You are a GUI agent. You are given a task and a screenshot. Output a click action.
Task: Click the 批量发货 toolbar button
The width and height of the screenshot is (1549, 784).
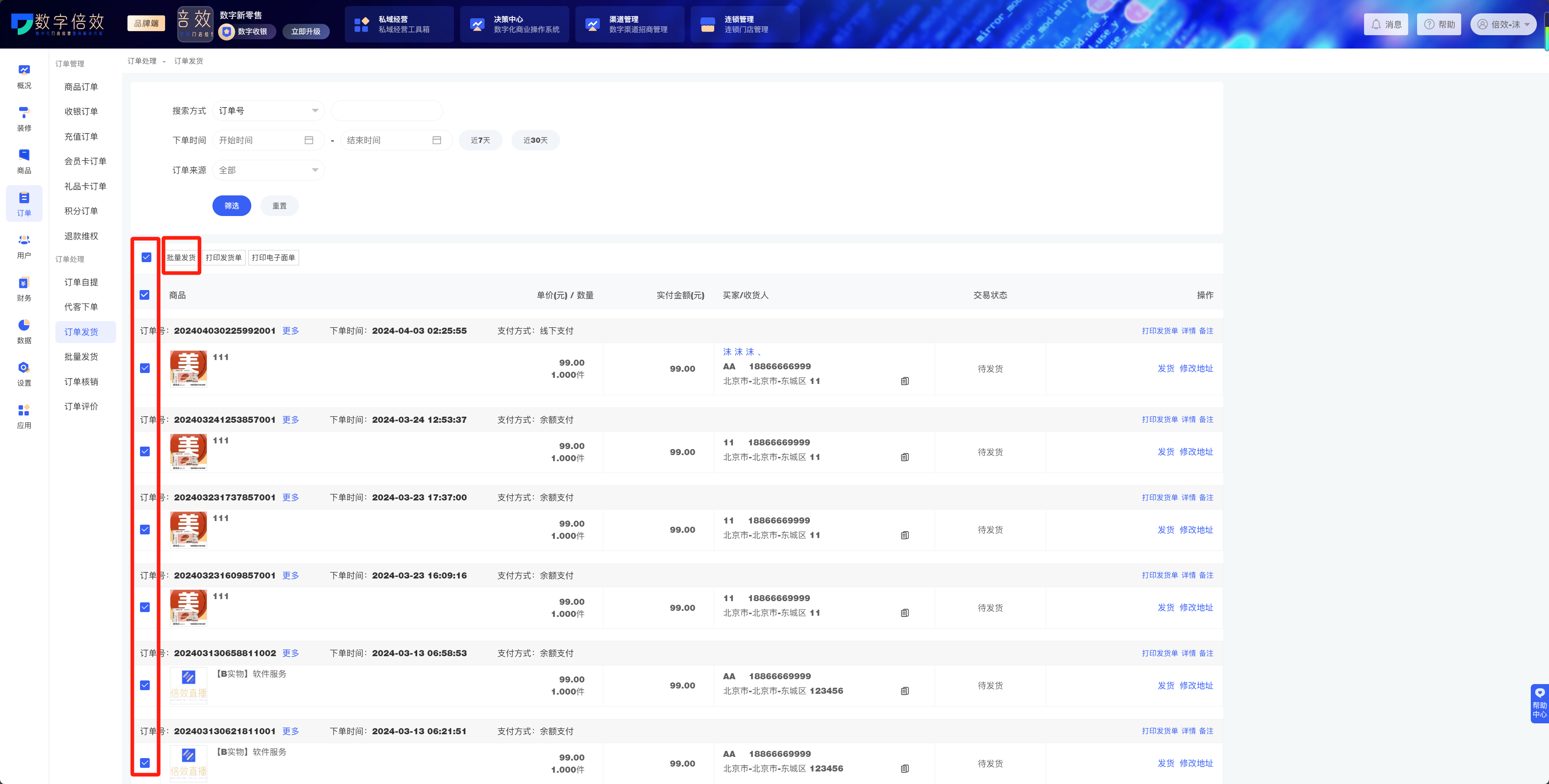181,258
